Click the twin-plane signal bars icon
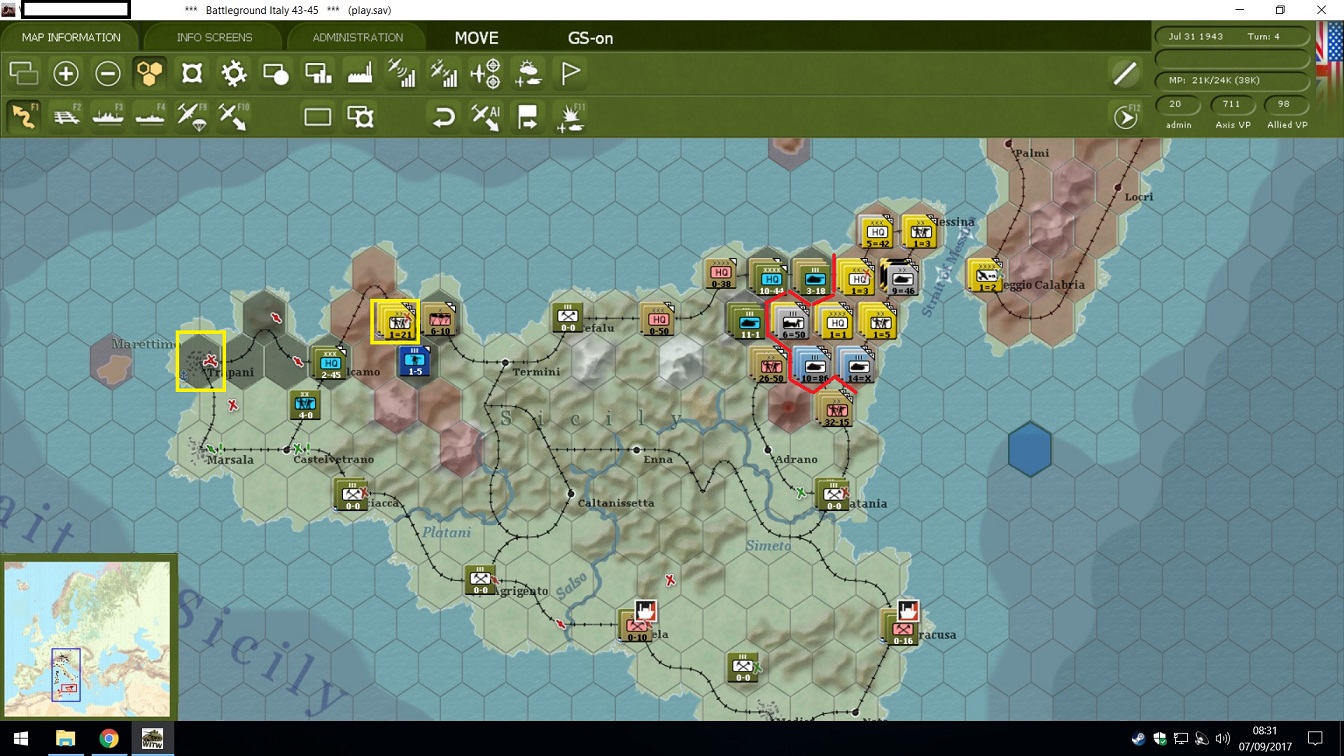This screenshot has height=756, width=1344. (x=444, y=73)
